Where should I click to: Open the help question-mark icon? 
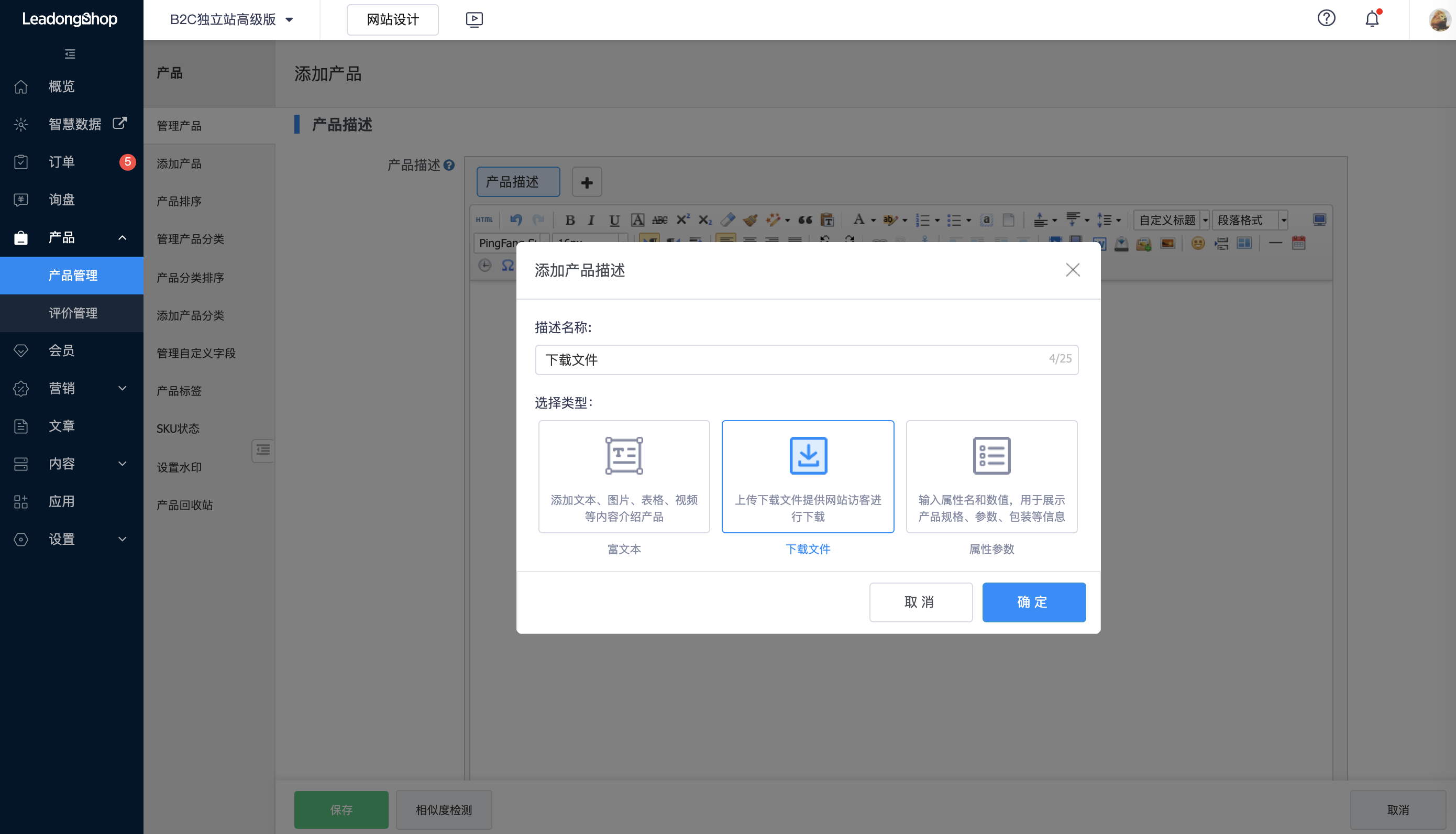(x=1327, y=18)
